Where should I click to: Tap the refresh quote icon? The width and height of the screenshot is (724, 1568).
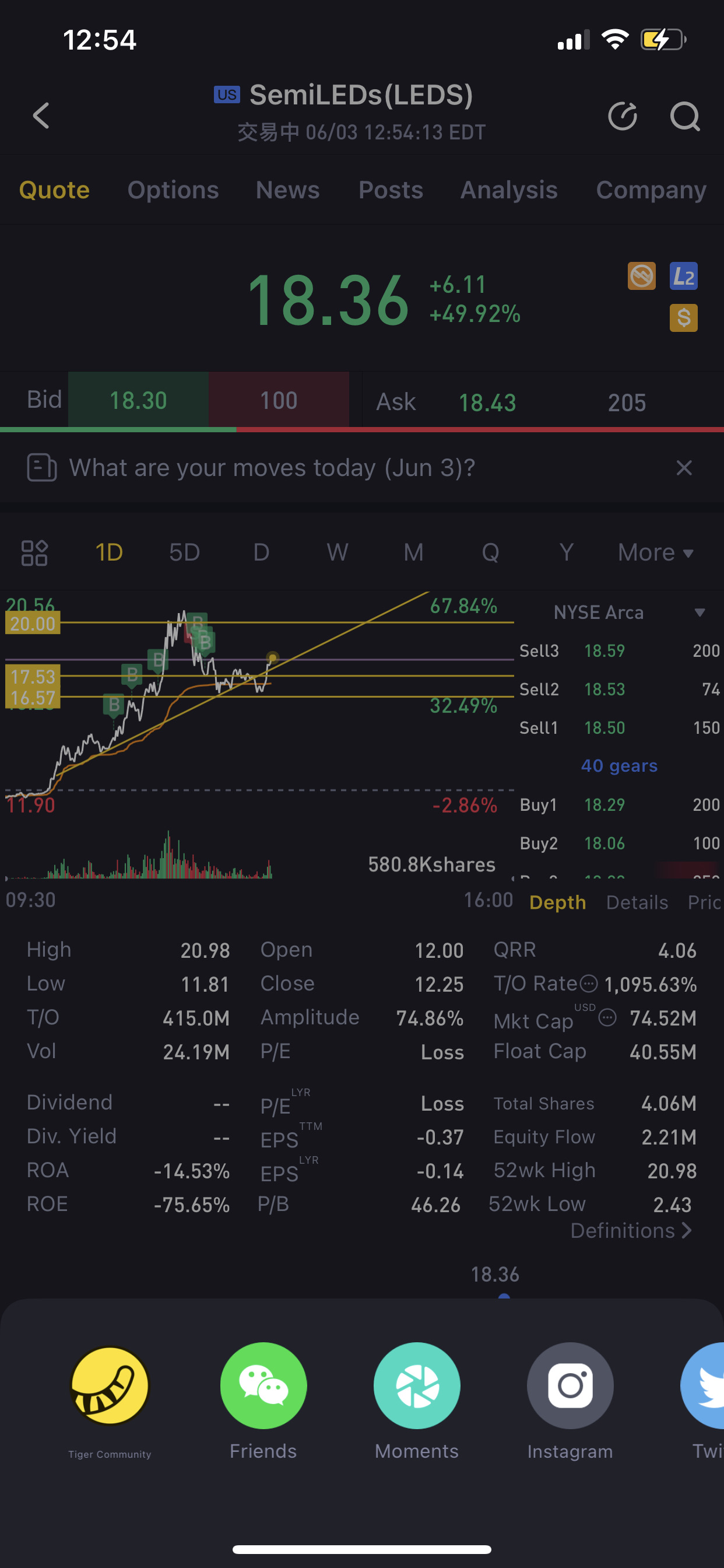(623, 116)
